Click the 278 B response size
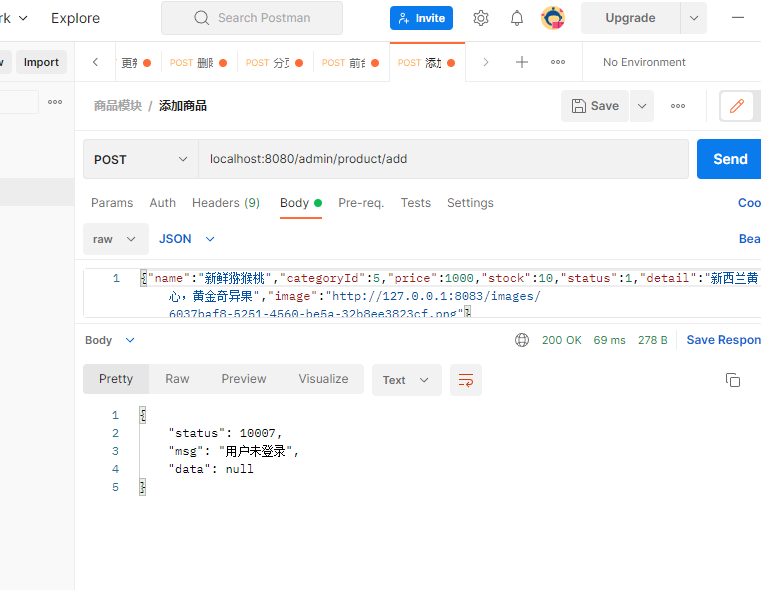 pos(653,340)
